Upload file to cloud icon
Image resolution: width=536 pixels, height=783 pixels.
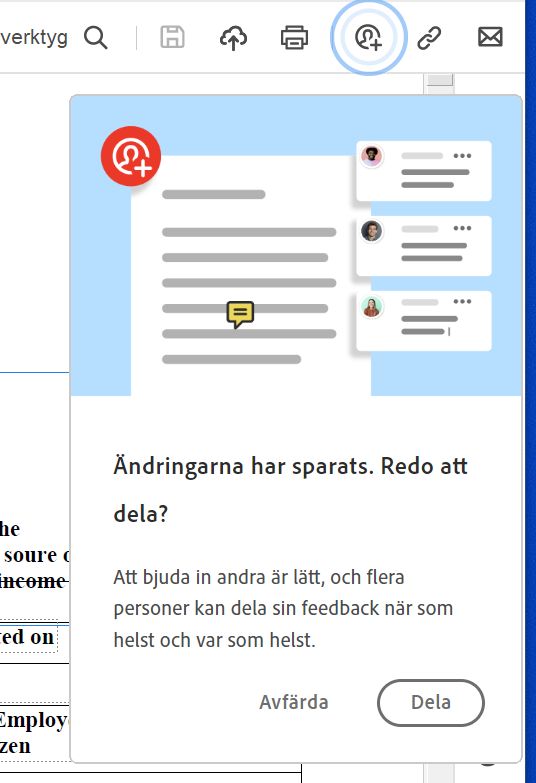pos(233,38)
